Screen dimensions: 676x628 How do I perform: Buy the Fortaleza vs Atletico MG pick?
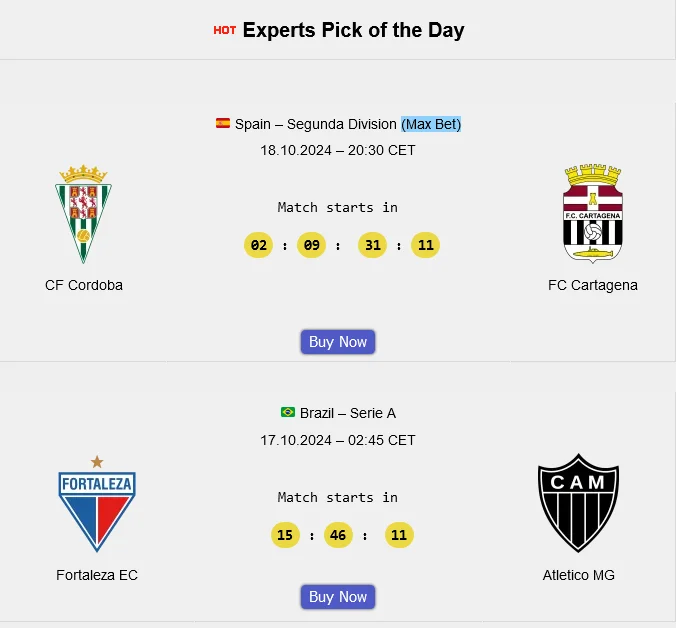(338, 597)
